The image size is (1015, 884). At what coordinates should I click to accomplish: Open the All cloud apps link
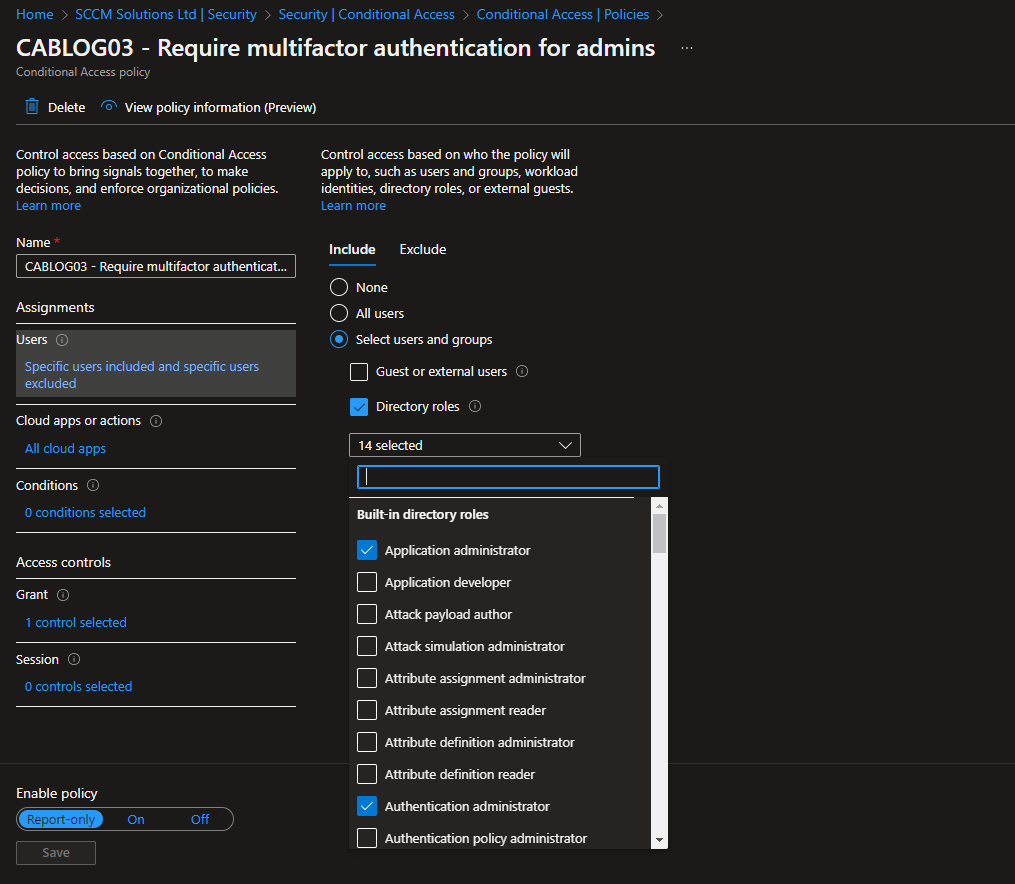point(65,449)
